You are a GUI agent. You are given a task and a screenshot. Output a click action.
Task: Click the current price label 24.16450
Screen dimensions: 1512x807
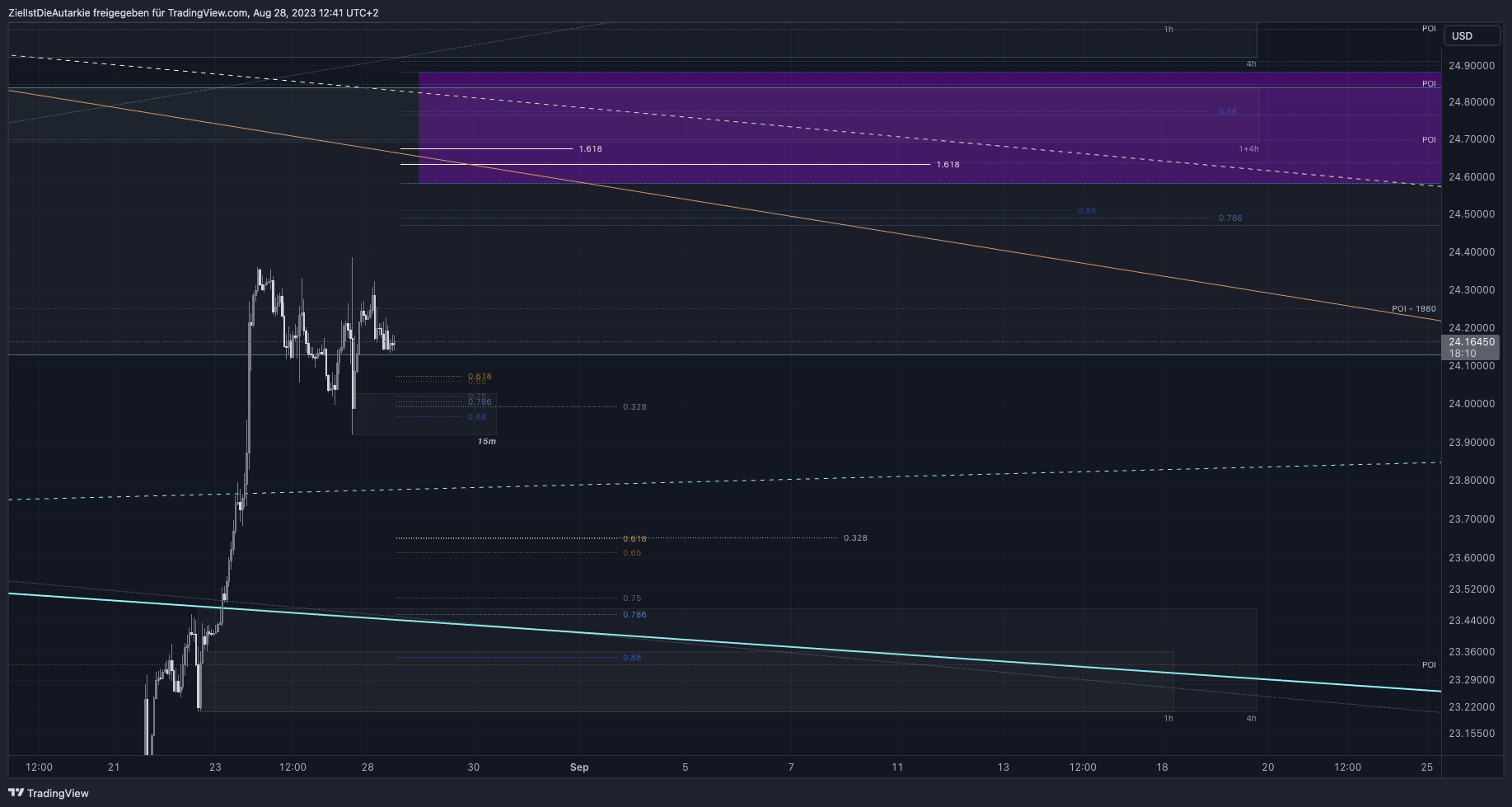coord(1471,341)
